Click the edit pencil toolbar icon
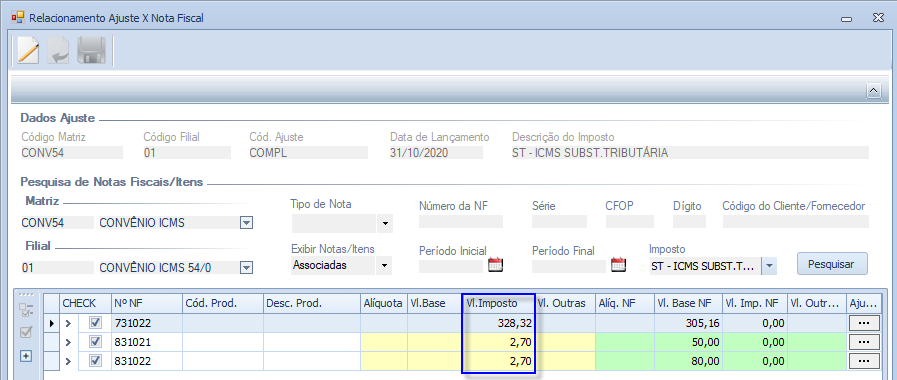The height and width of the screenshot is (380, 897). pos(27,50)
